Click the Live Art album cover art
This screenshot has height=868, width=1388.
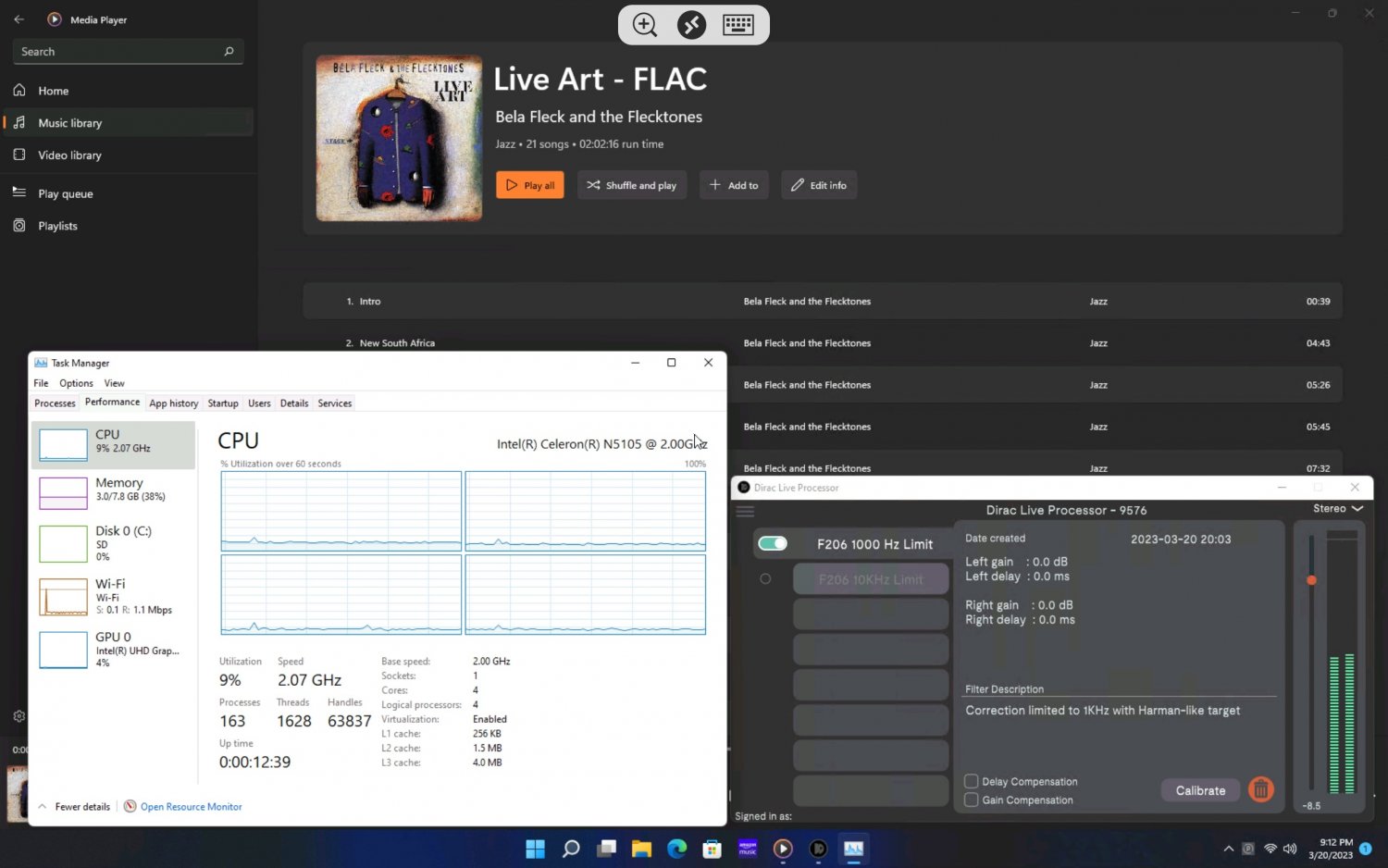pyautogui.click(x=399, y=138)
